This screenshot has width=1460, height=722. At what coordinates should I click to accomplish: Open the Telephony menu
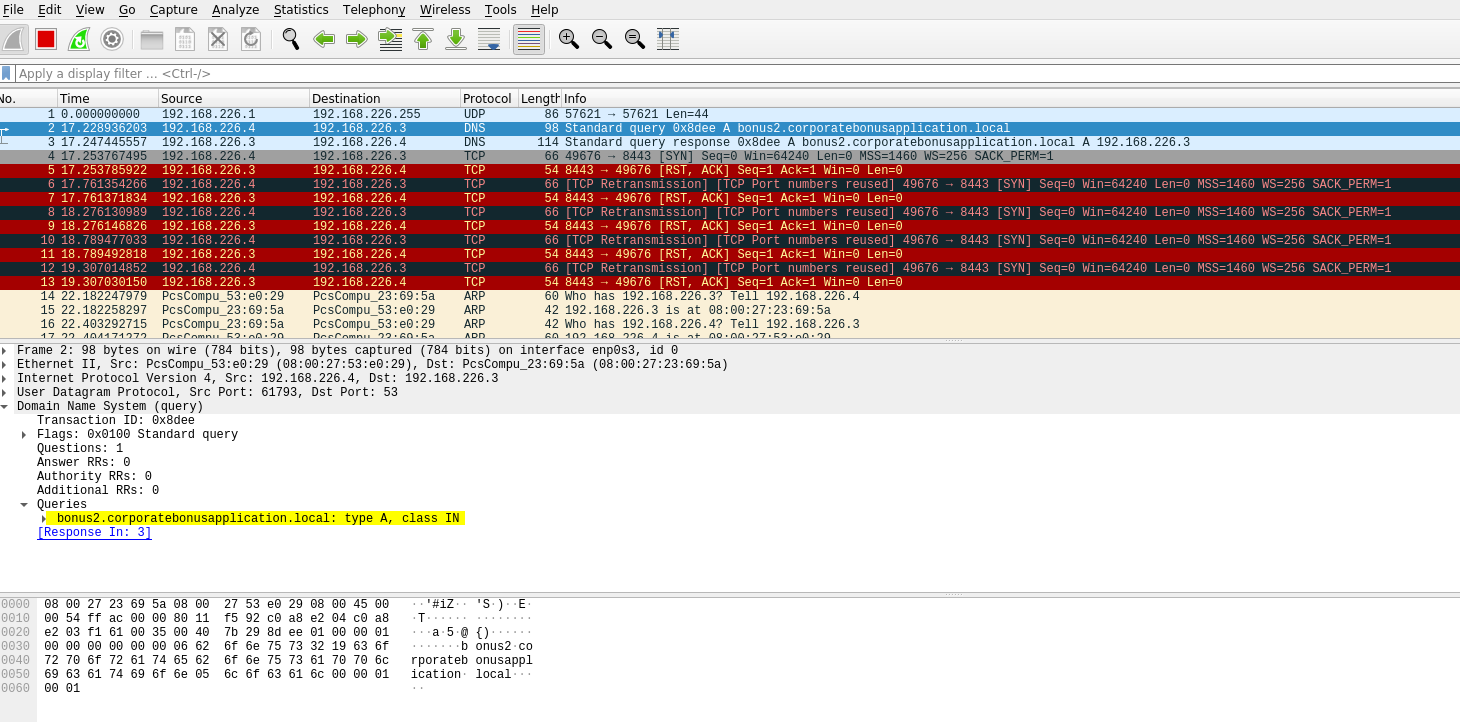click(374, 9)
